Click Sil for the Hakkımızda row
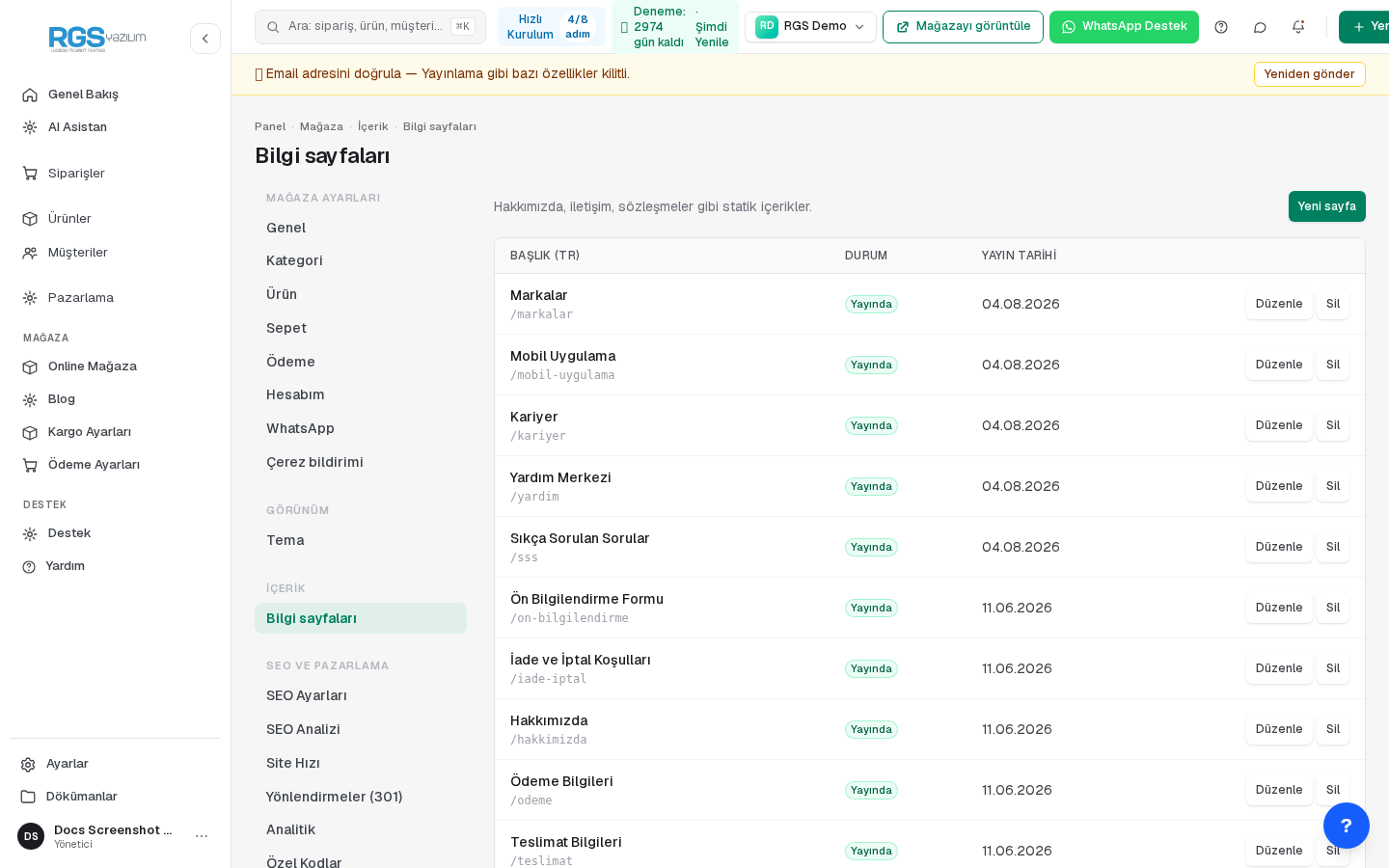 (1333, 729)
